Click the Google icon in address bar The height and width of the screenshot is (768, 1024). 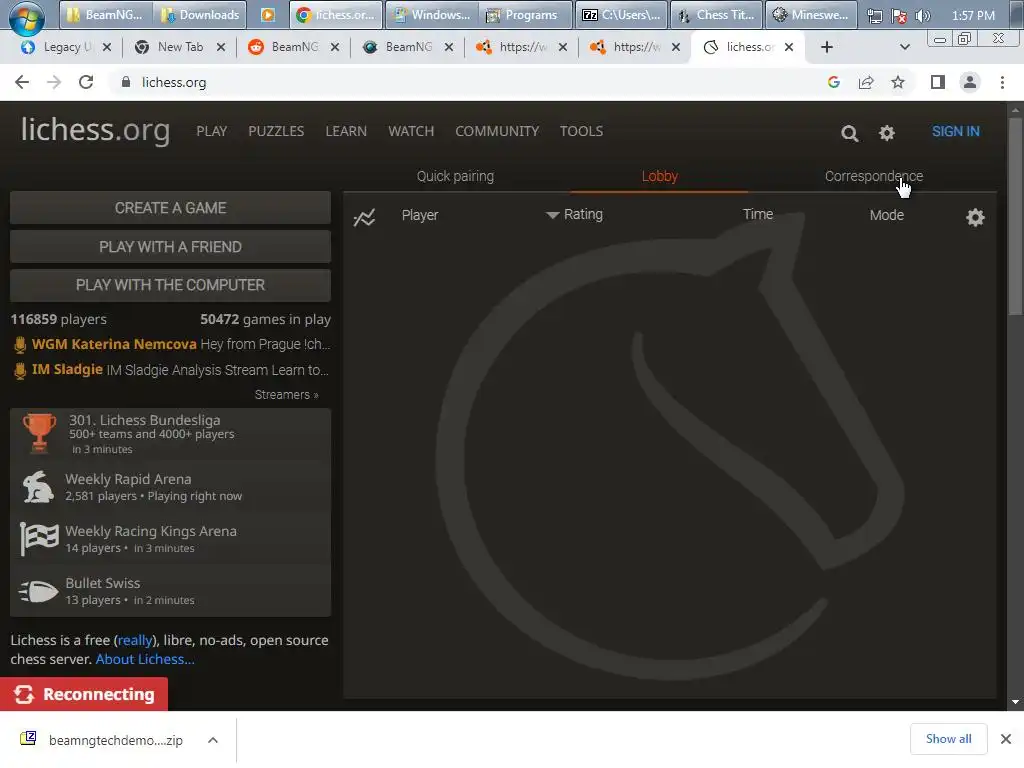click(833, 82)
